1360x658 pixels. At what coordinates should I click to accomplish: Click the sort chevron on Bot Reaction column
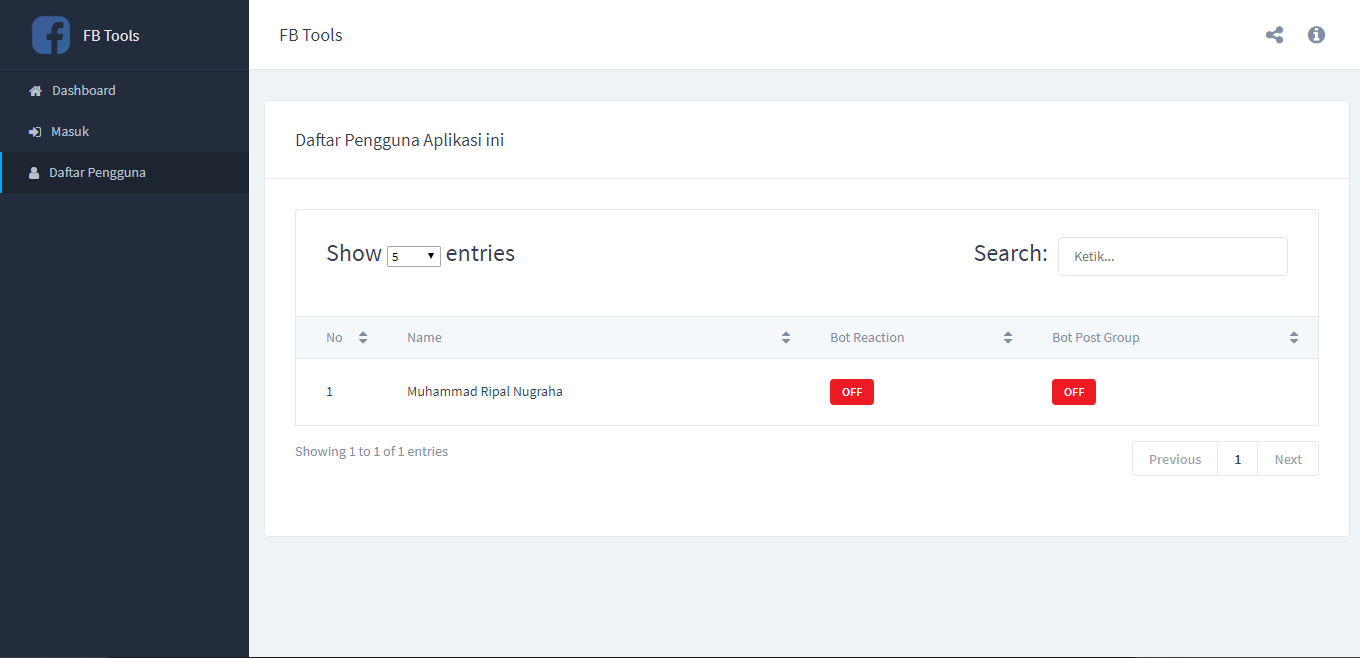click(1008, 337)
